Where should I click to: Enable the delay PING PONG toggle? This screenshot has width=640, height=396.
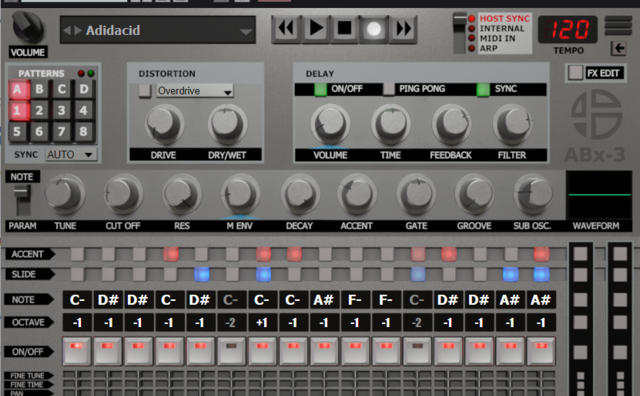pos(389,89)
